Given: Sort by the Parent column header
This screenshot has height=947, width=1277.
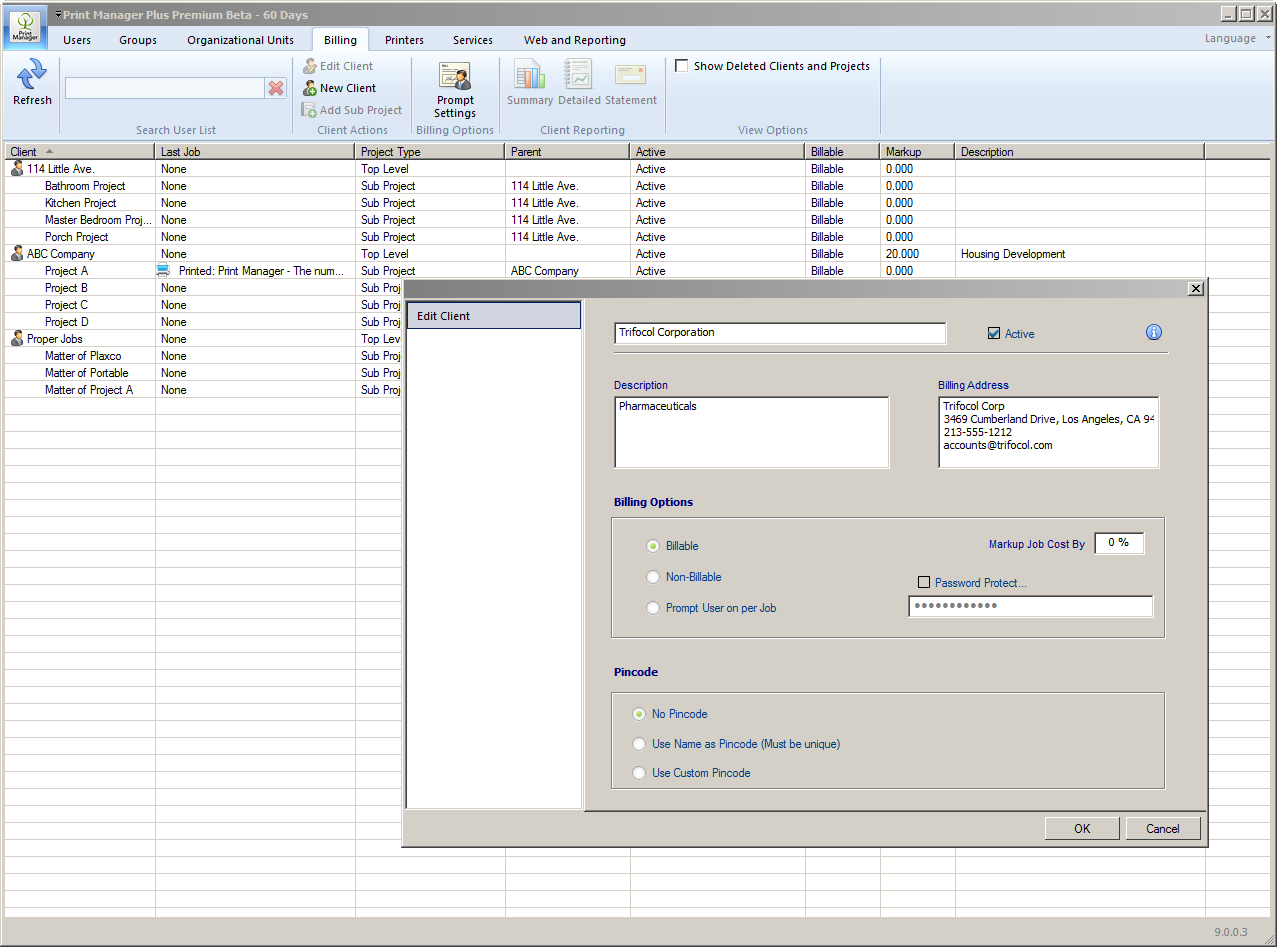Looking at the screenshot, I should pos(568,152).
